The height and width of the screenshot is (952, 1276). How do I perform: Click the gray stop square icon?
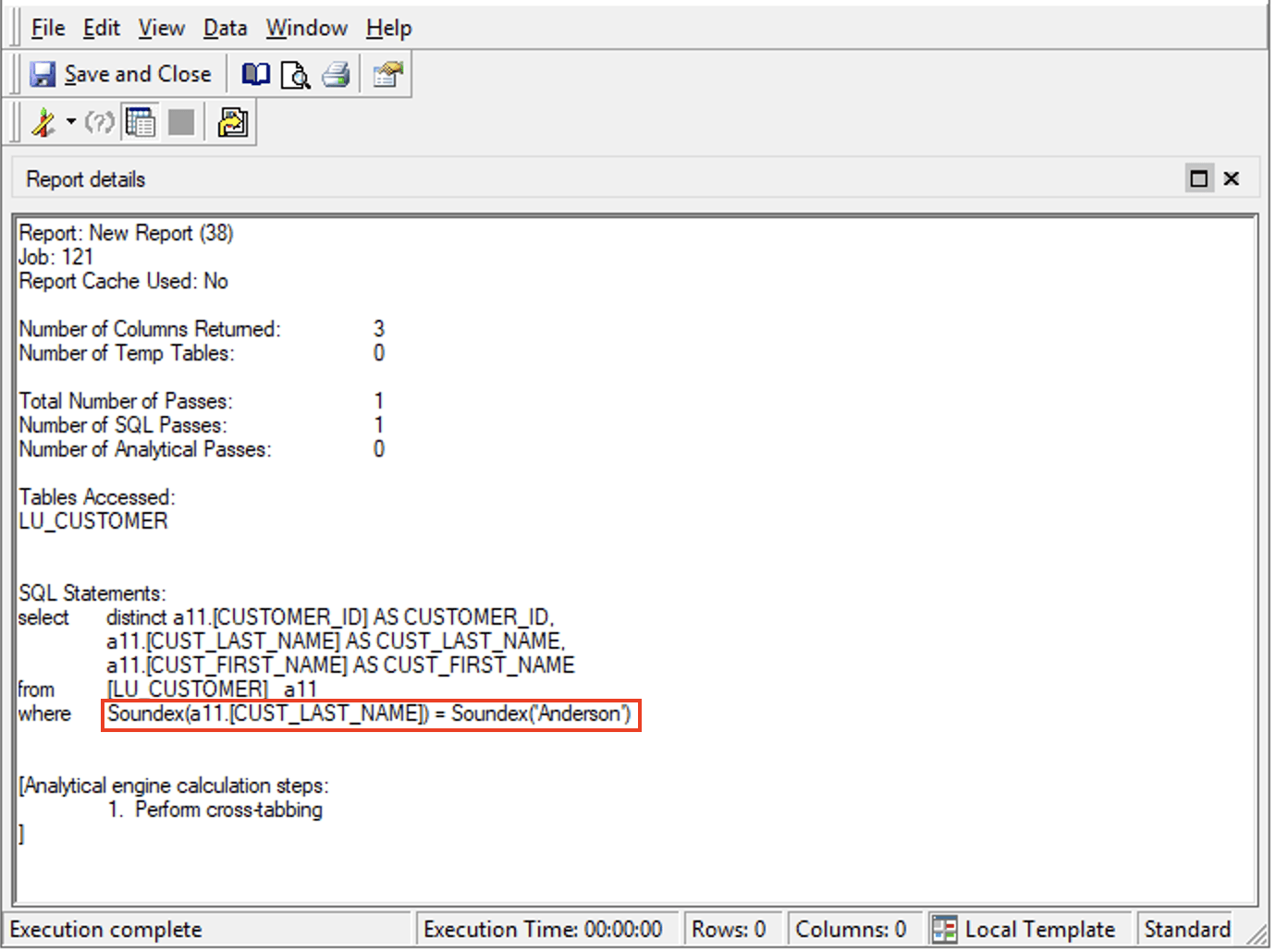(x=181, y=122)
